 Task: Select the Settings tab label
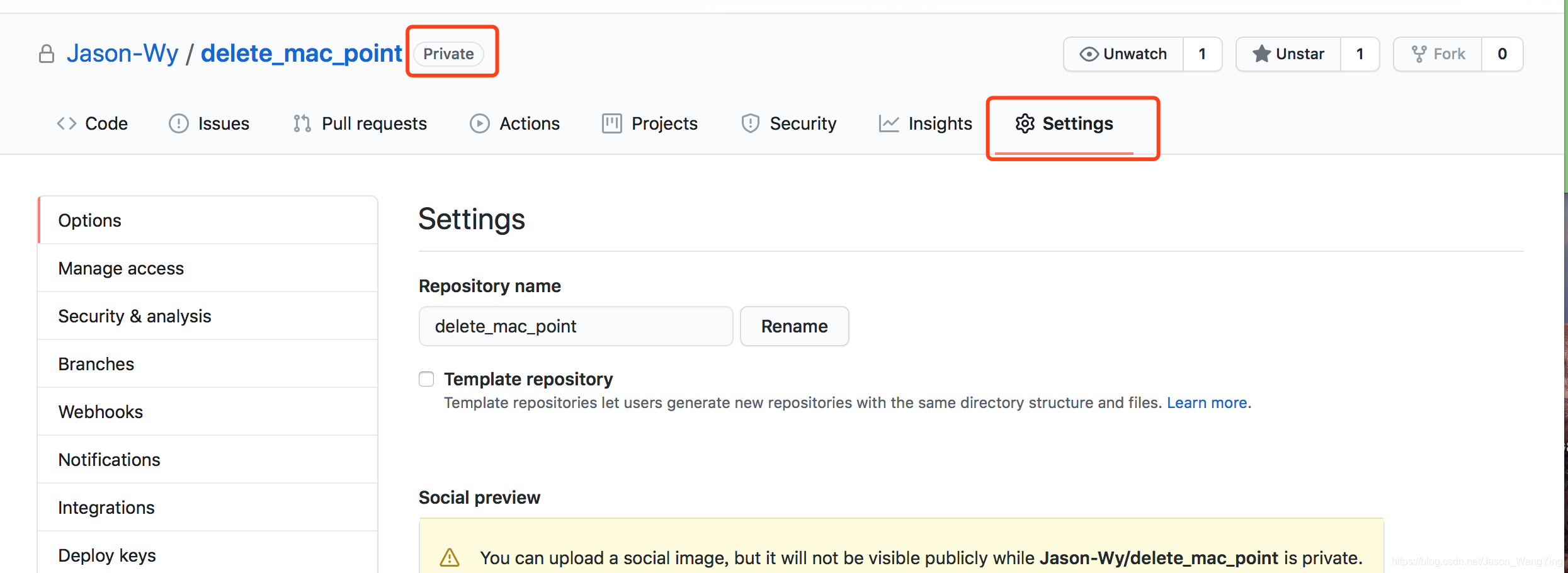coord(1078,123)
